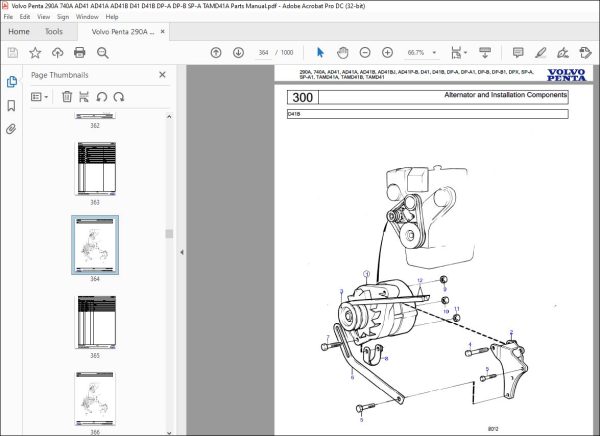The image size is (600, 436).
Task: Open the View menu
Action: tap(44, 17)
